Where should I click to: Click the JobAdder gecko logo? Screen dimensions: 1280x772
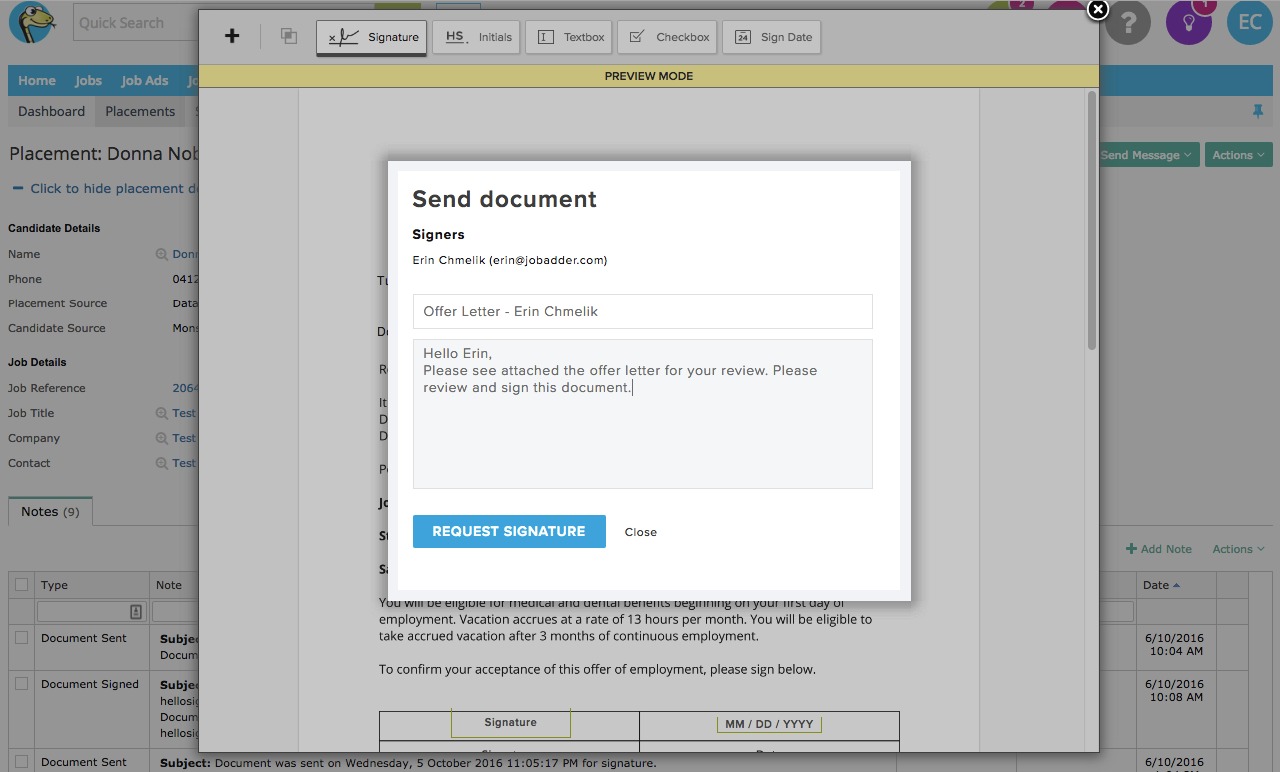32,22
